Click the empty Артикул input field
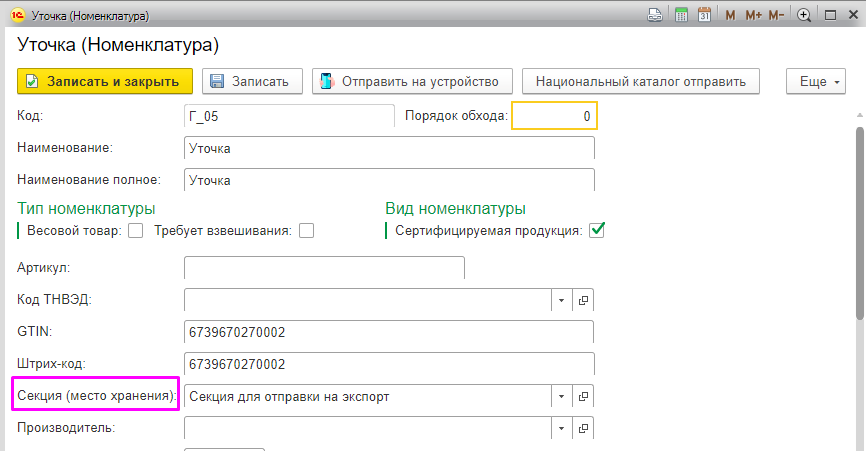 click(324, 268)
